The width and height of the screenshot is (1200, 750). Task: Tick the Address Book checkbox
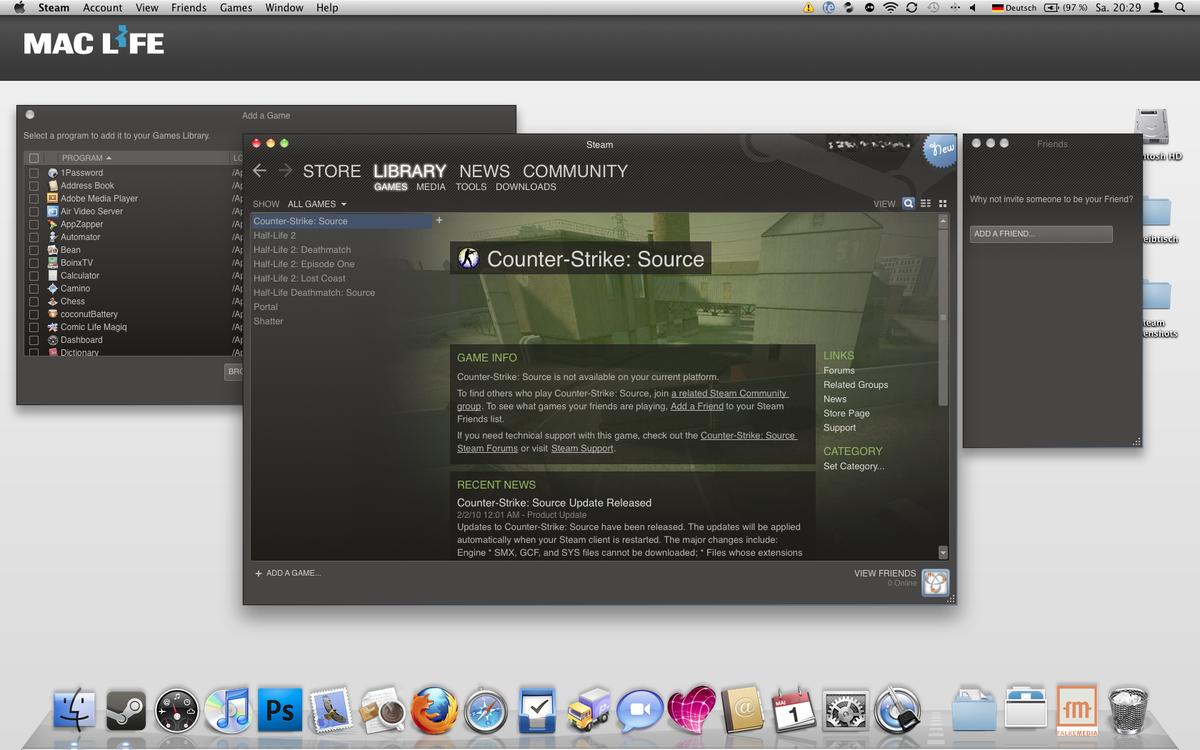pos(34,186)
